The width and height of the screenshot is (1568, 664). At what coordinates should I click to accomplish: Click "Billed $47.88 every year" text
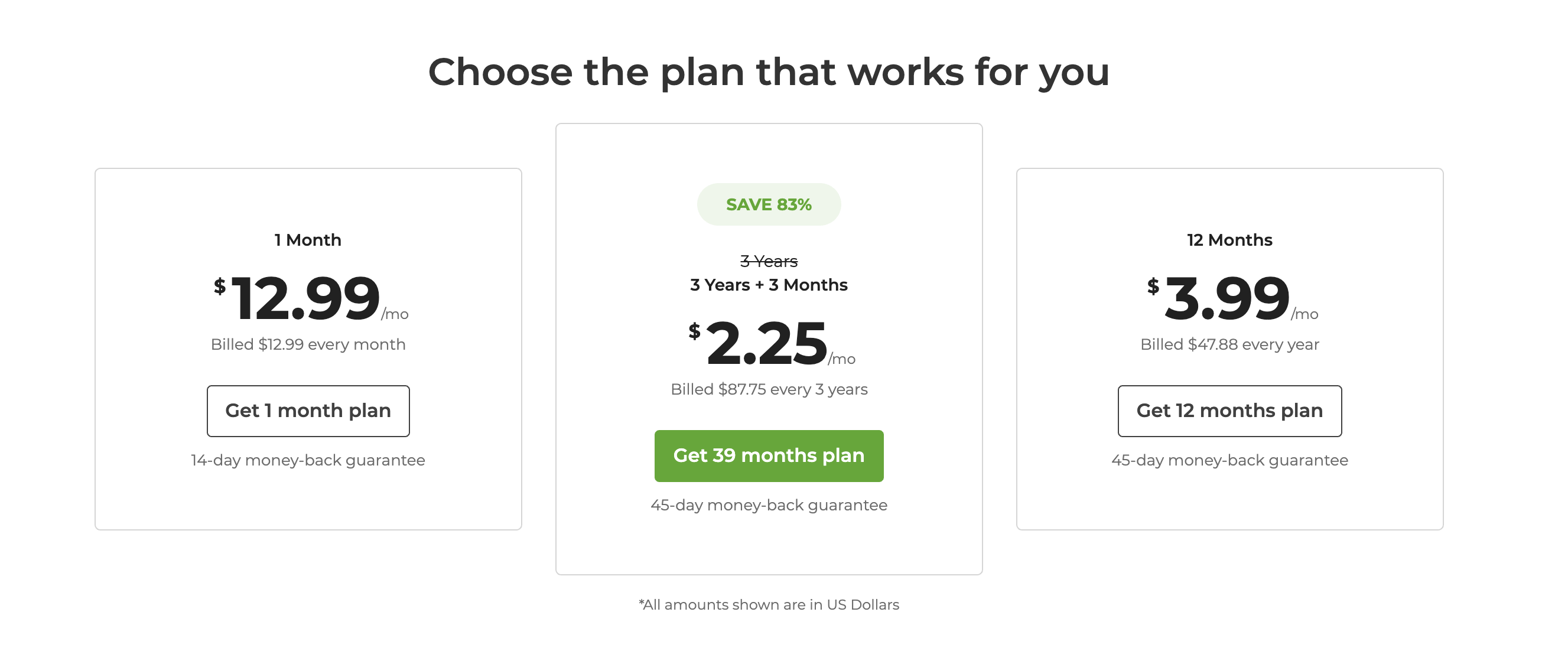pyautogui.click(x=1229, y=344)
